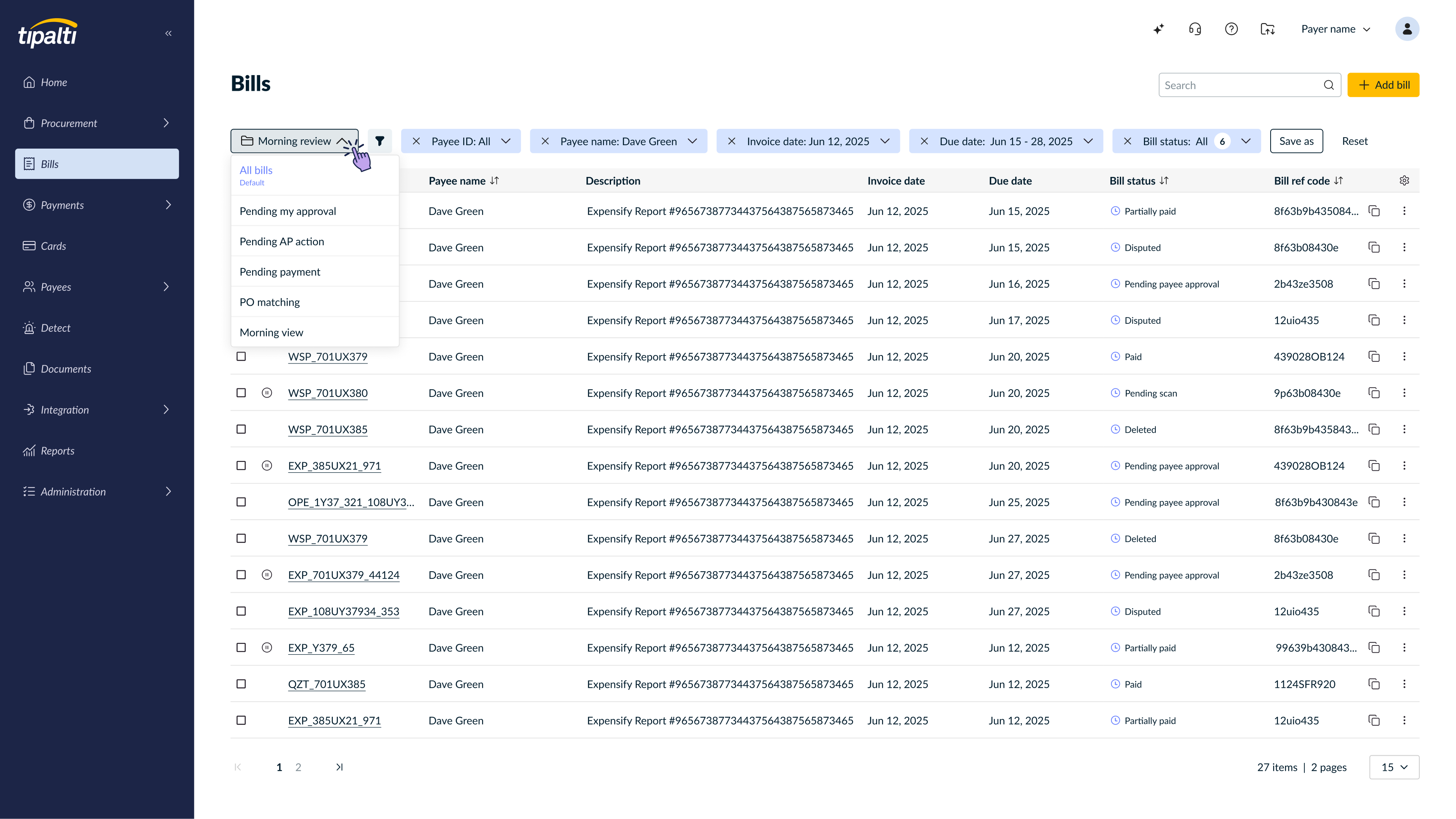Image resolution: width=1456 pixels, height=819 pixels.
Task: Open bill link EXP_701UX379_44124
Action: (344, 575)
